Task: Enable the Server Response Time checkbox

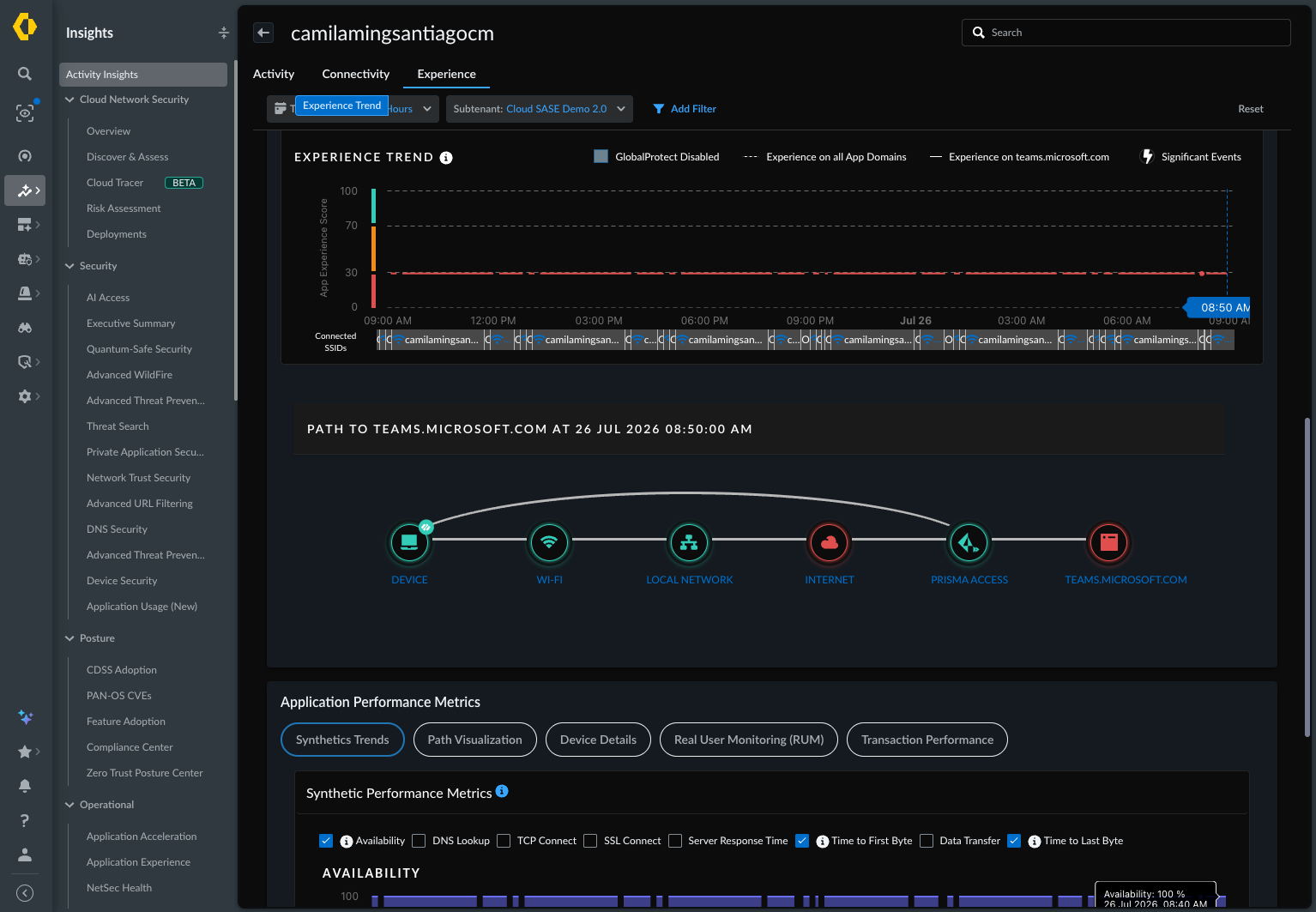Action: point(675,841)
